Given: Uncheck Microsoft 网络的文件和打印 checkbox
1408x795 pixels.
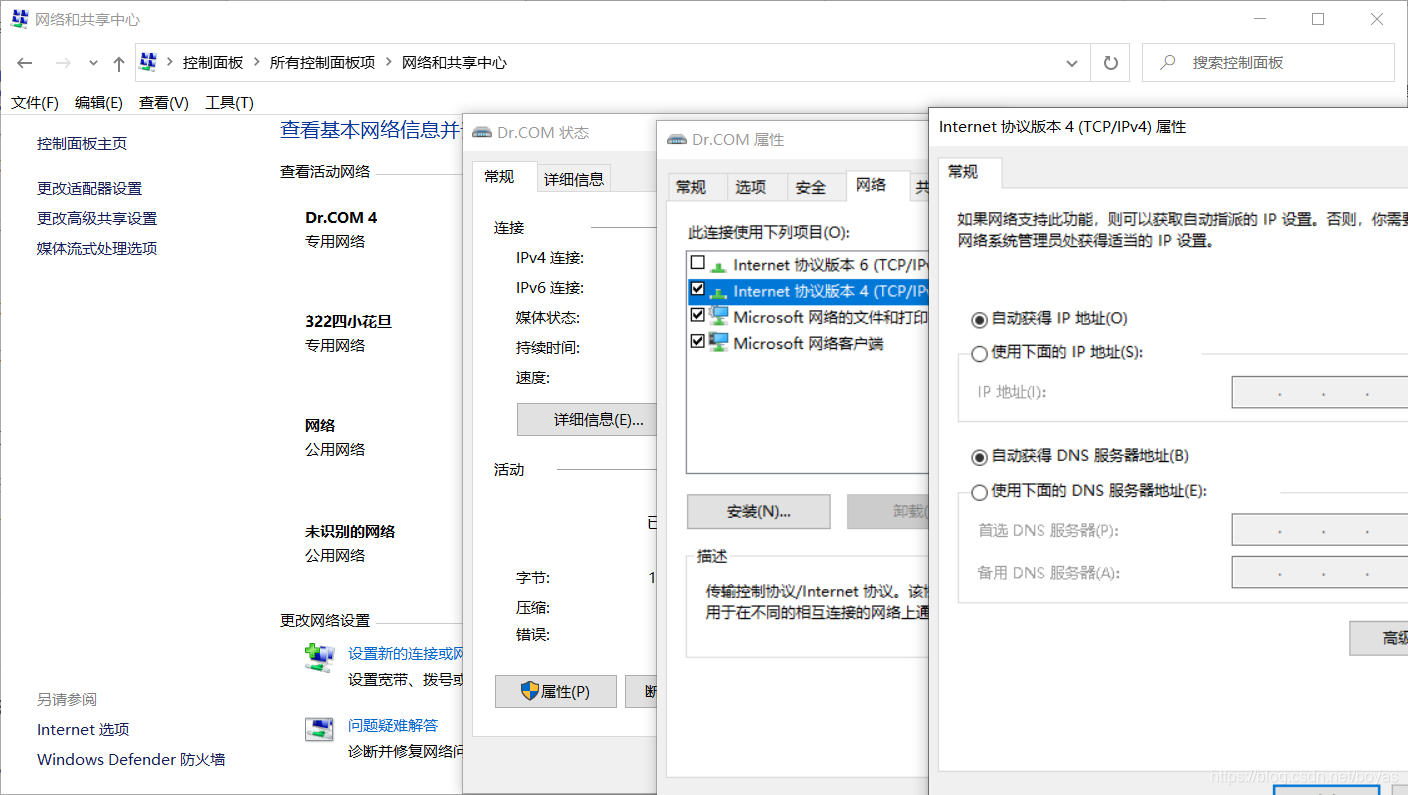Looking at the screenshot, I should click(698, 315).
